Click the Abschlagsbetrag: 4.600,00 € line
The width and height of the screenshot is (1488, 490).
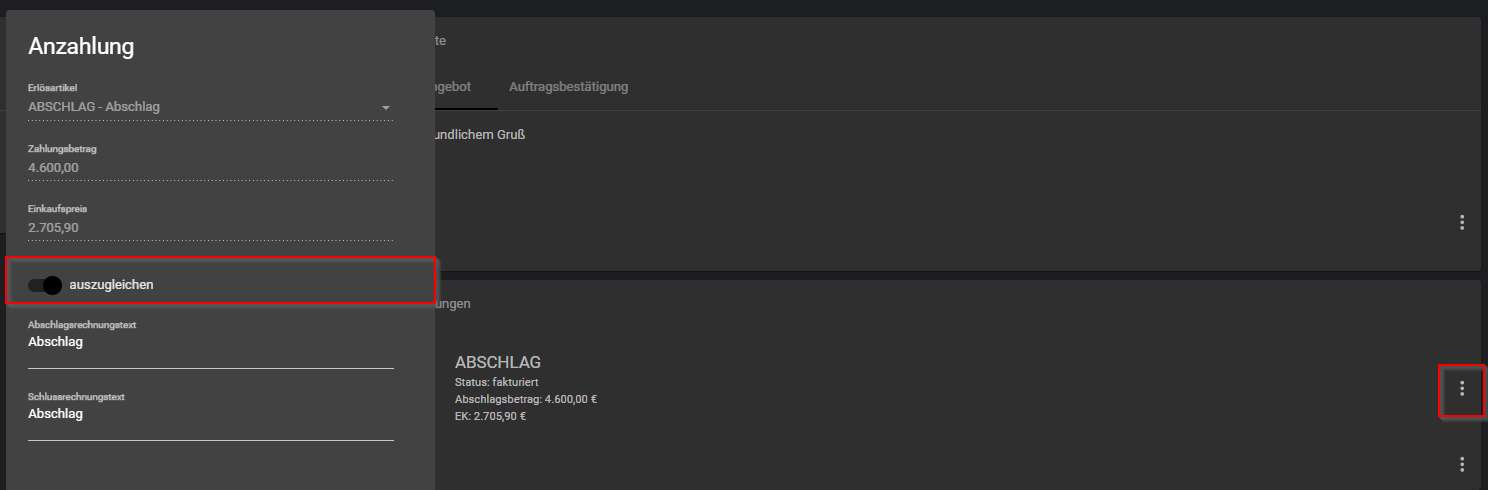[526, 399]
